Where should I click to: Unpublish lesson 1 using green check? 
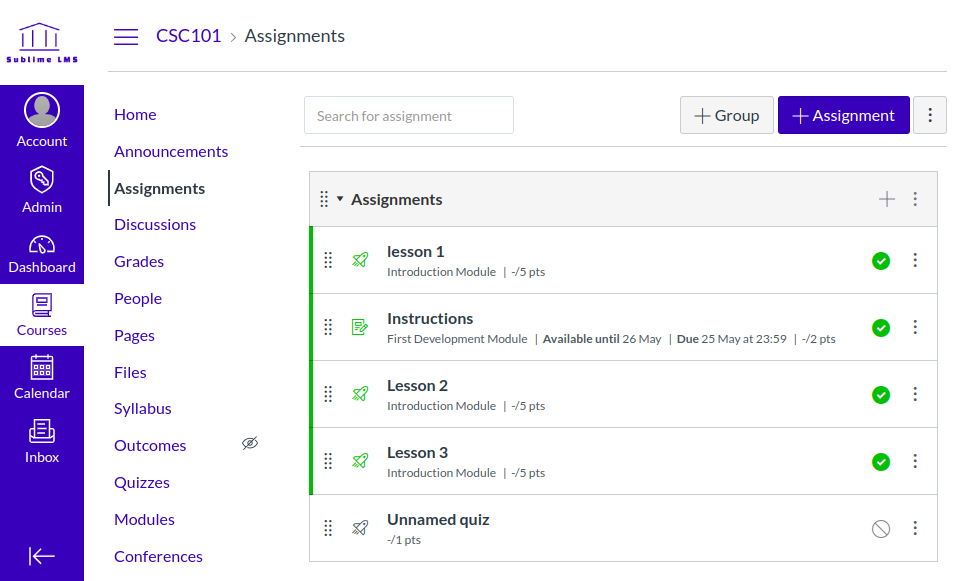pyautogui.click(x=880, y=261)
